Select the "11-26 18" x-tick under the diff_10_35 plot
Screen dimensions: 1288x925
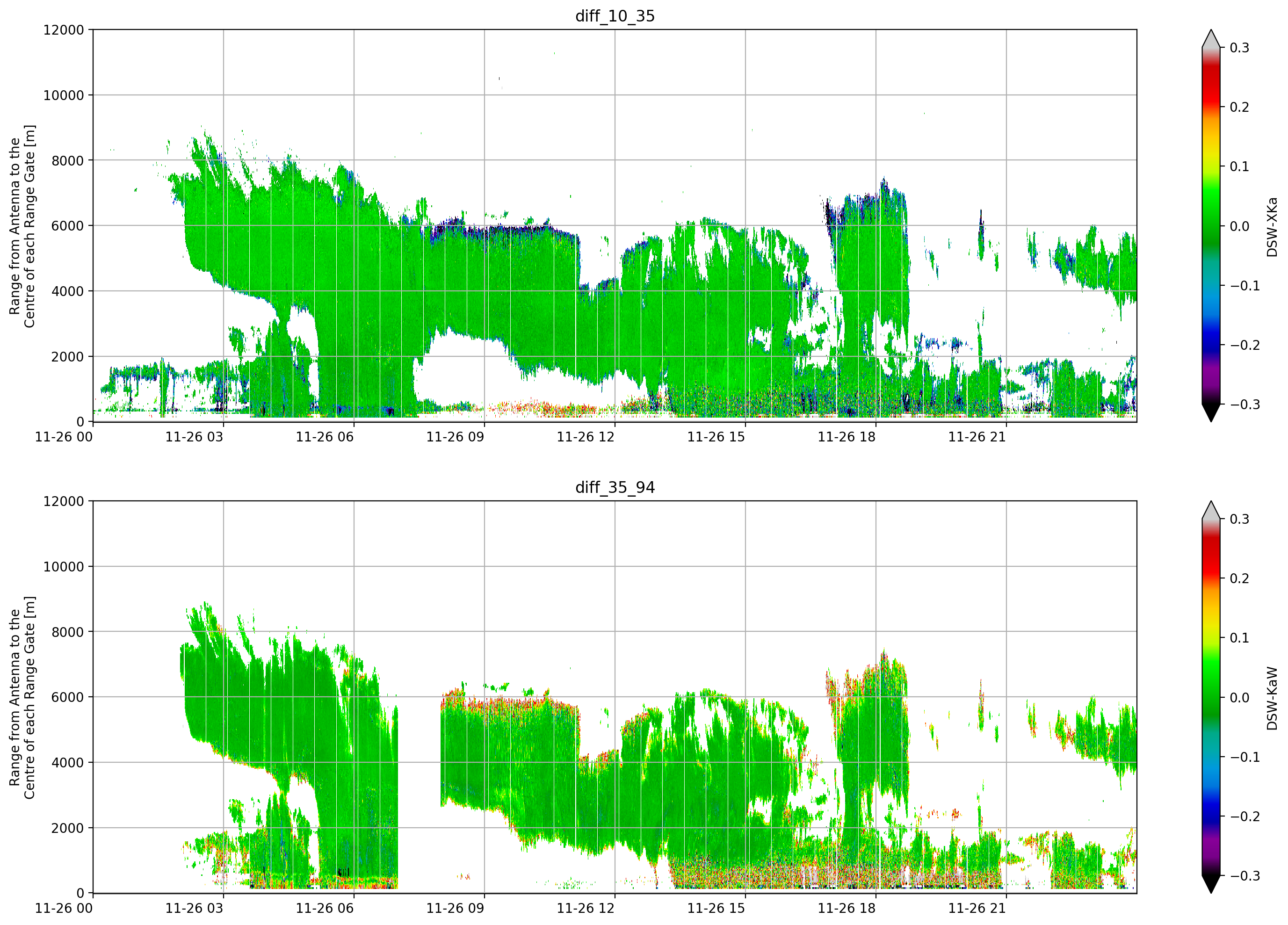point(847,437)
